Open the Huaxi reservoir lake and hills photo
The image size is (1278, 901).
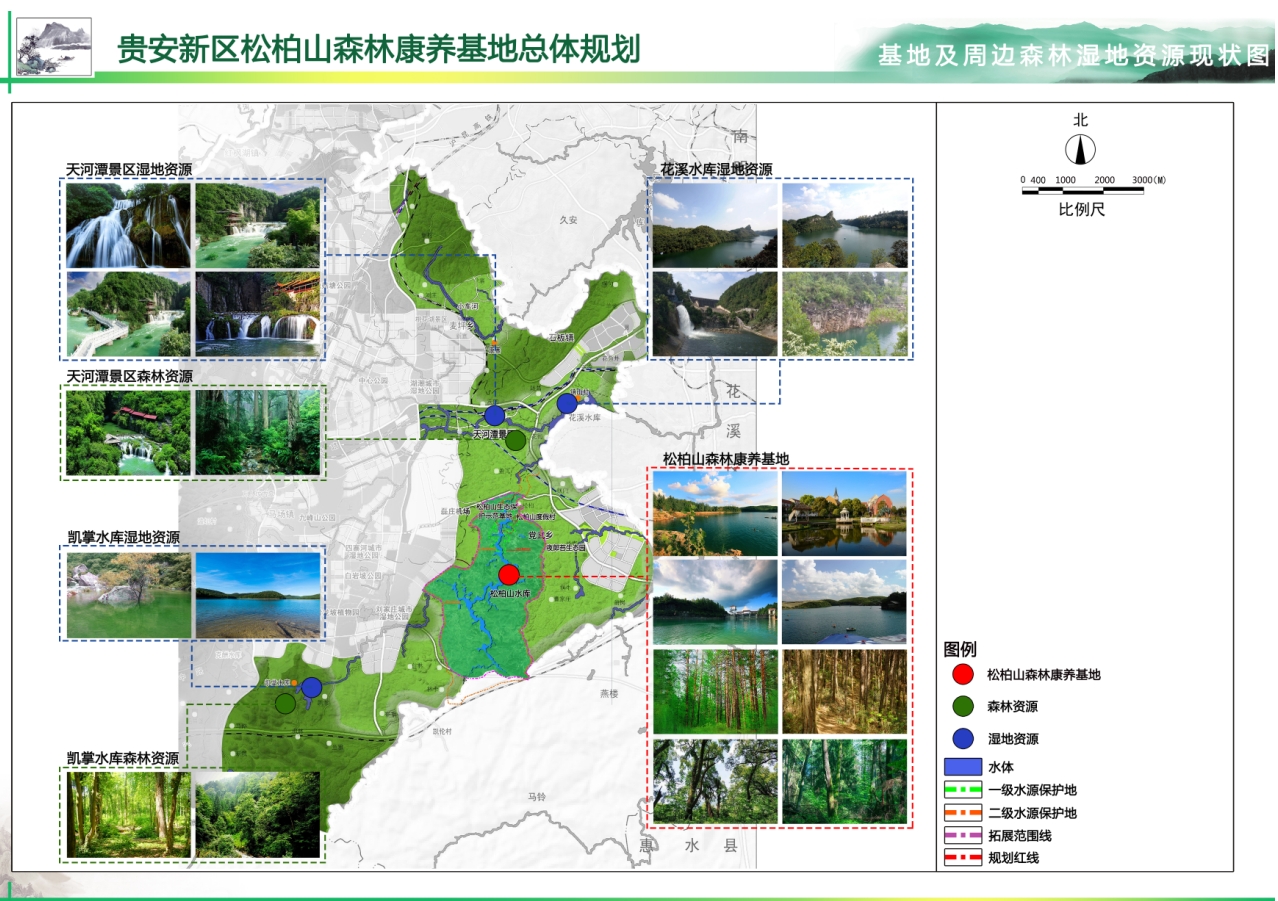715,225
